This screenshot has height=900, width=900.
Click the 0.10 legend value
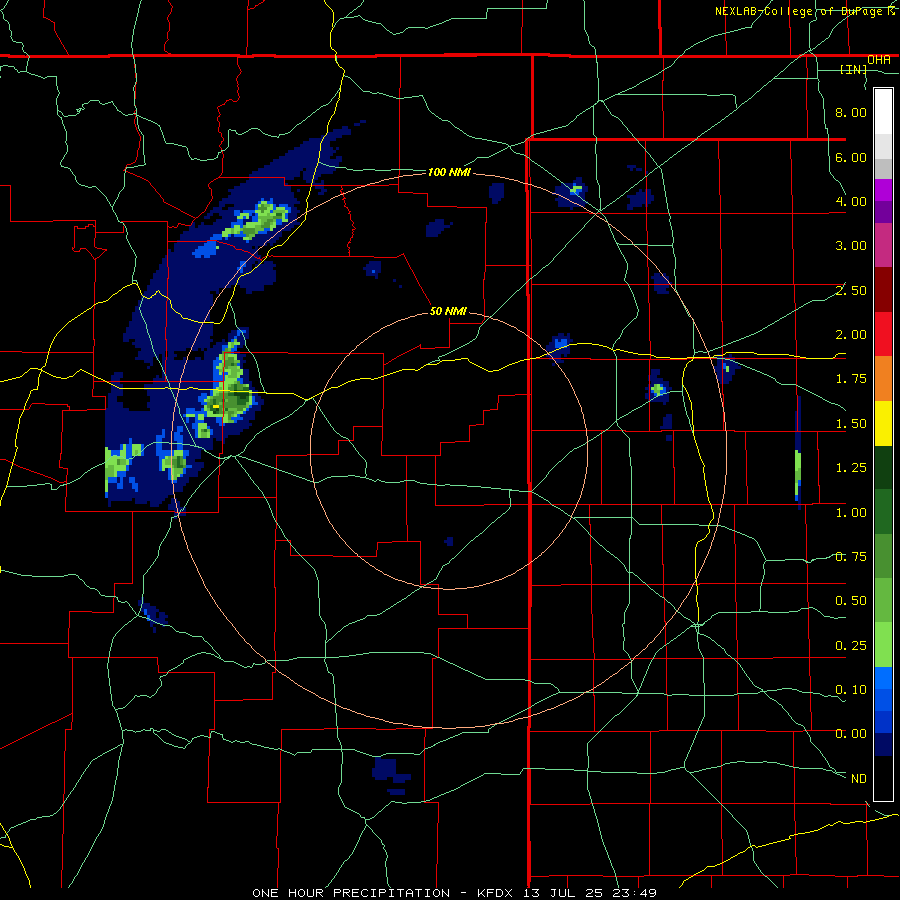851,690
